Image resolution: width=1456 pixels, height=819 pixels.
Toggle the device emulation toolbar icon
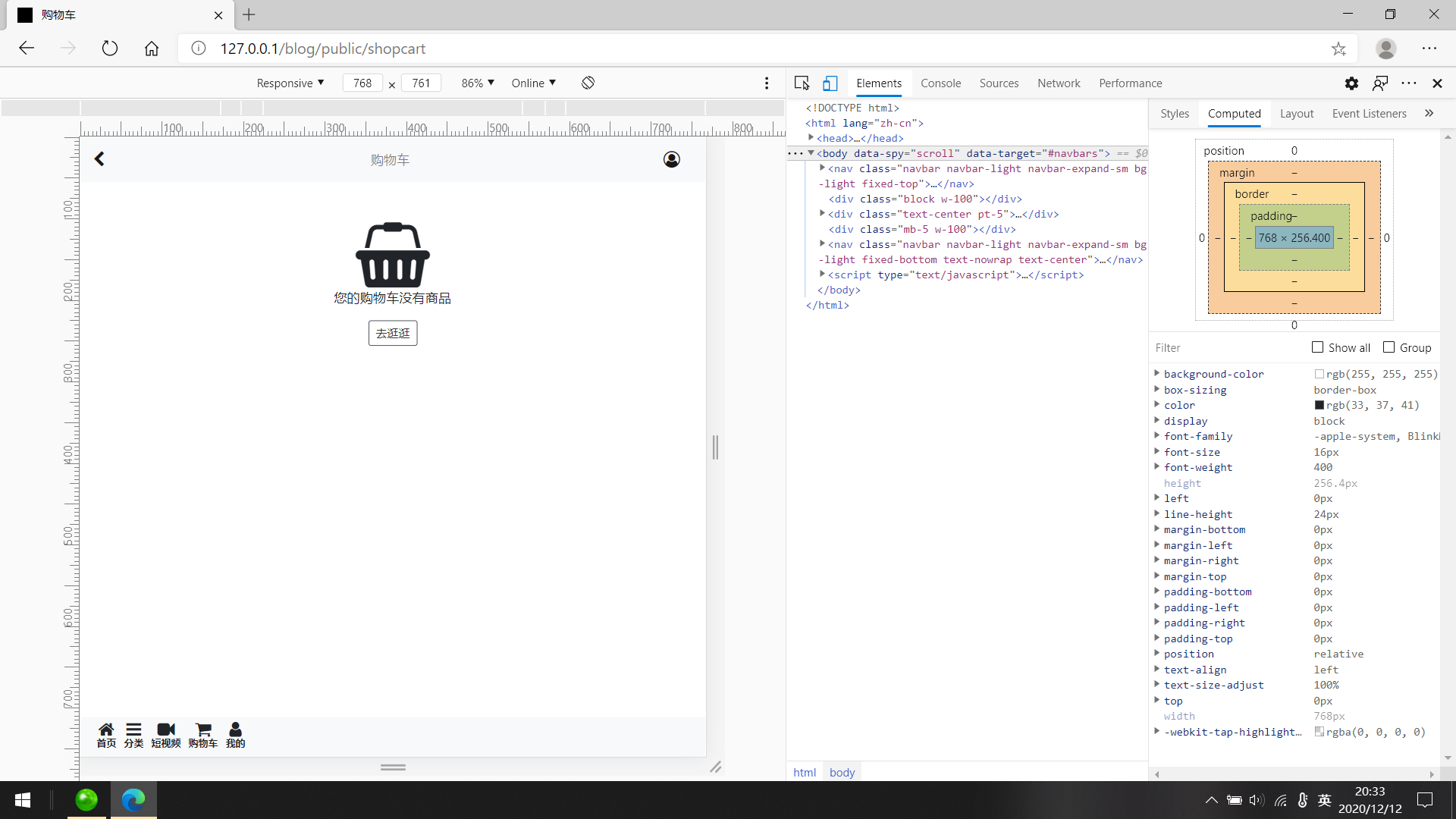tap(830, 83)
